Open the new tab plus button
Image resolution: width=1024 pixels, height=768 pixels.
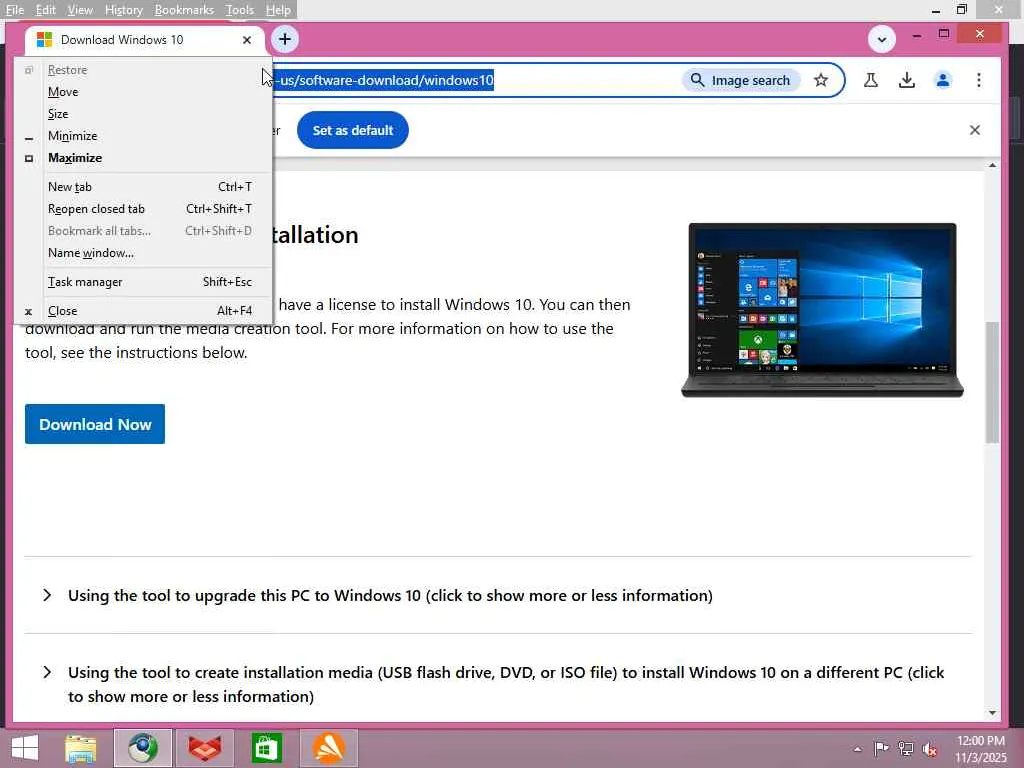coord(285,39)
